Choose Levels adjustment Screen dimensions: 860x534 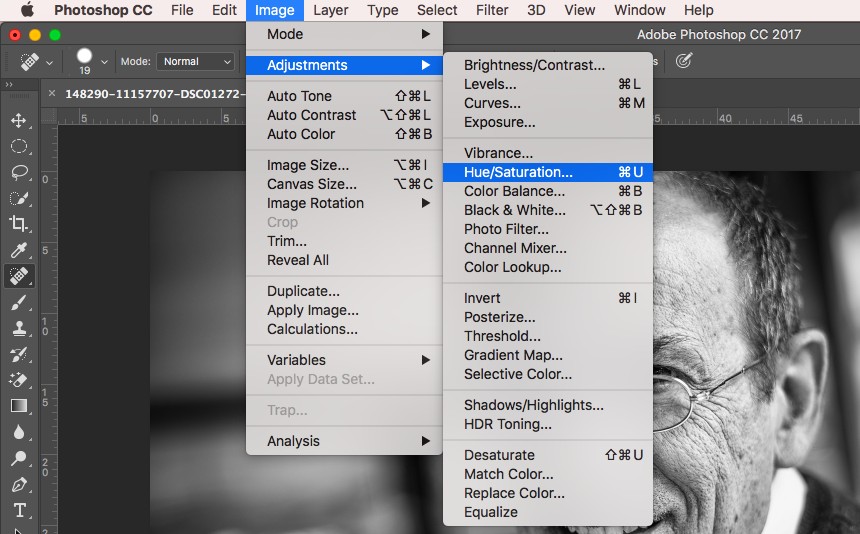[548, 84]
